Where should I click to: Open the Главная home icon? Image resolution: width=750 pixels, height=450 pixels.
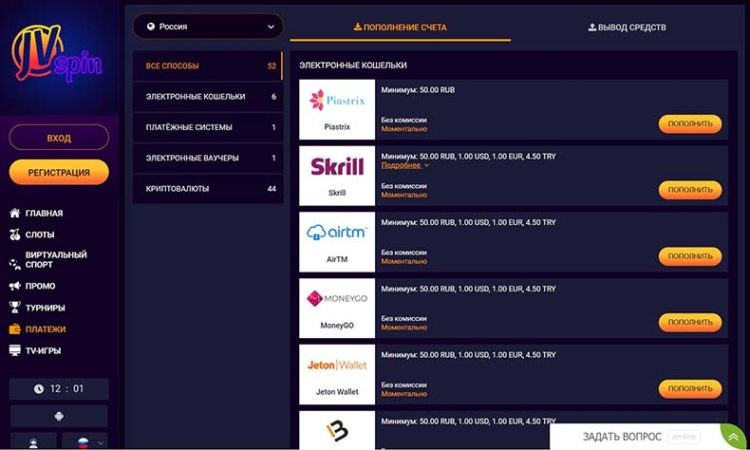[x=15, y=213]
